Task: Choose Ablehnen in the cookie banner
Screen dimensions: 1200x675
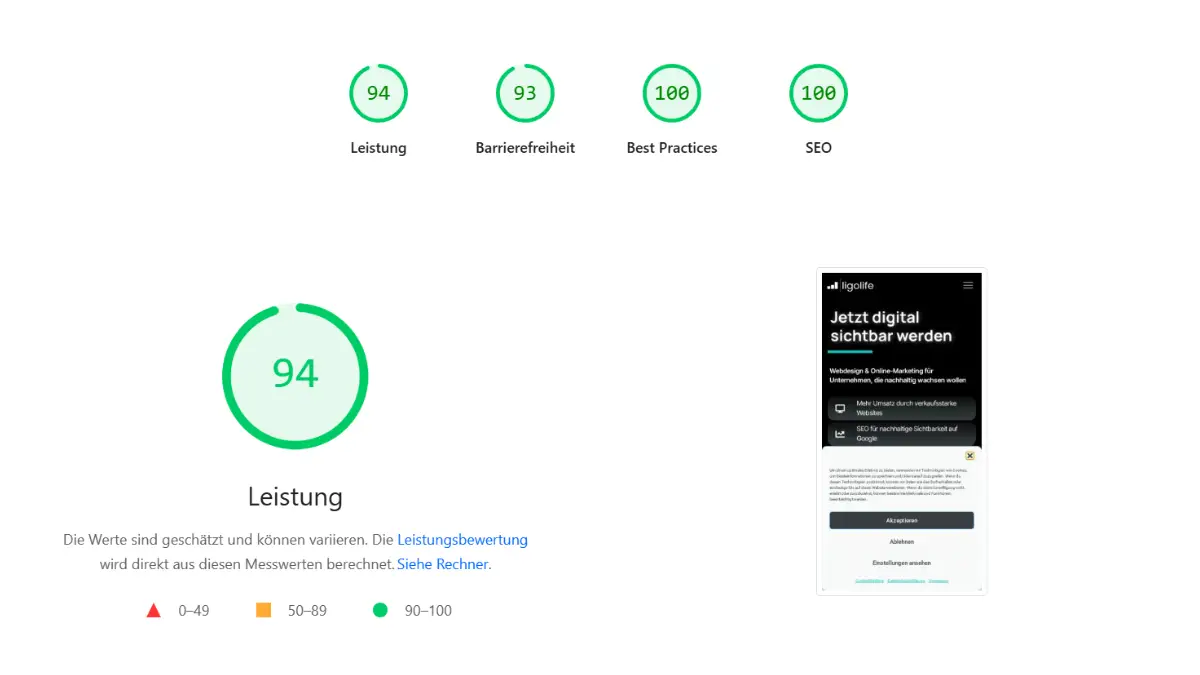Action: [900, 540]
